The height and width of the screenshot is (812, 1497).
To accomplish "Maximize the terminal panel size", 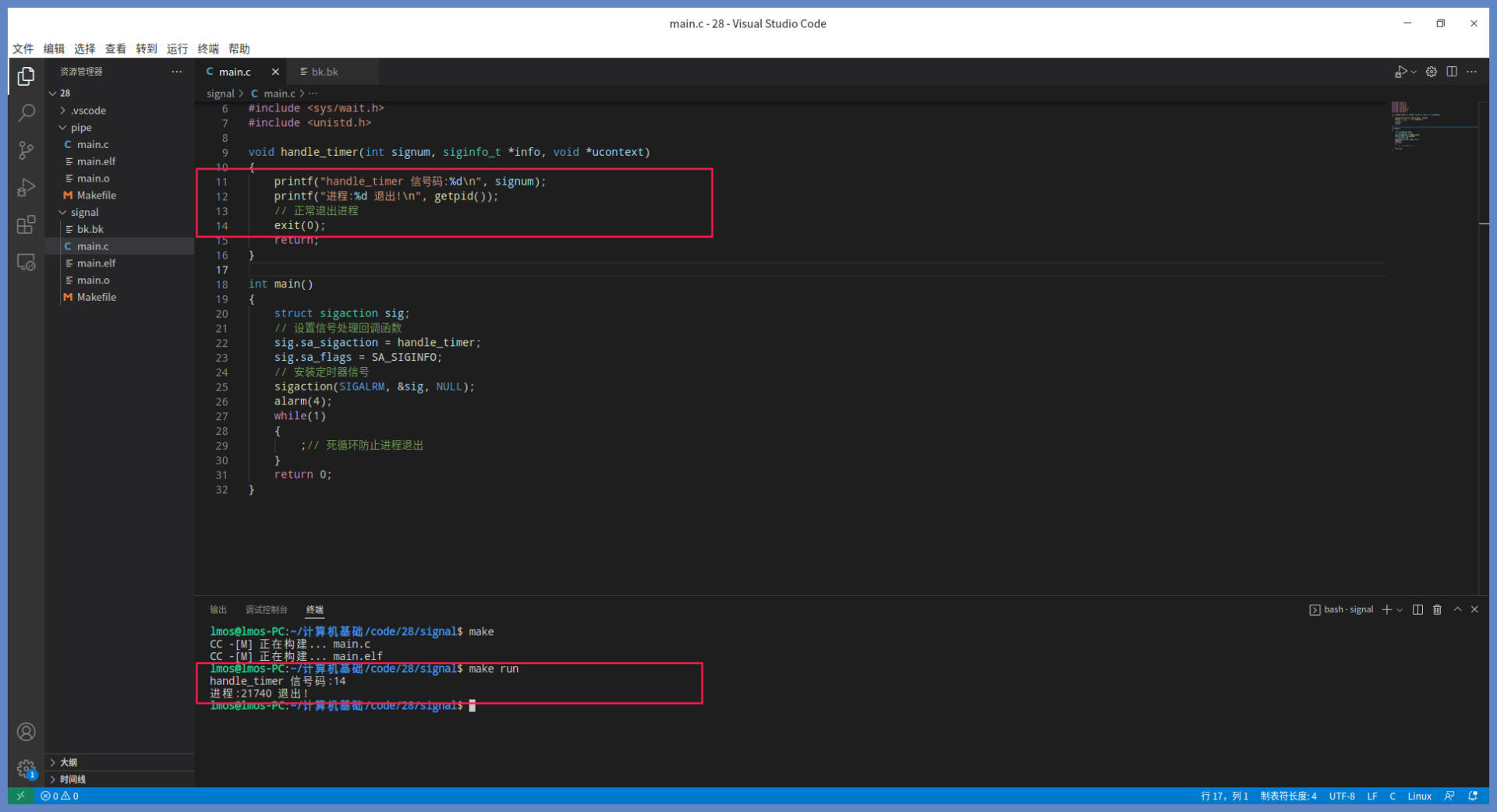I will pos(1456,609).
